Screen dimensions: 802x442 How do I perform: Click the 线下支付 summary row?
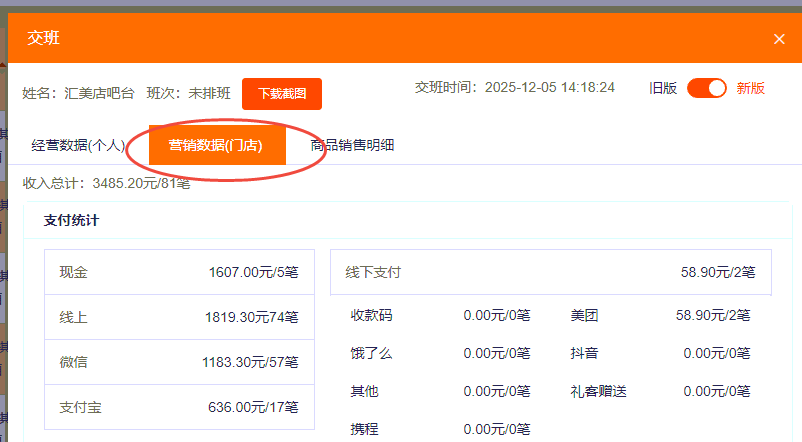click(550, 272)
